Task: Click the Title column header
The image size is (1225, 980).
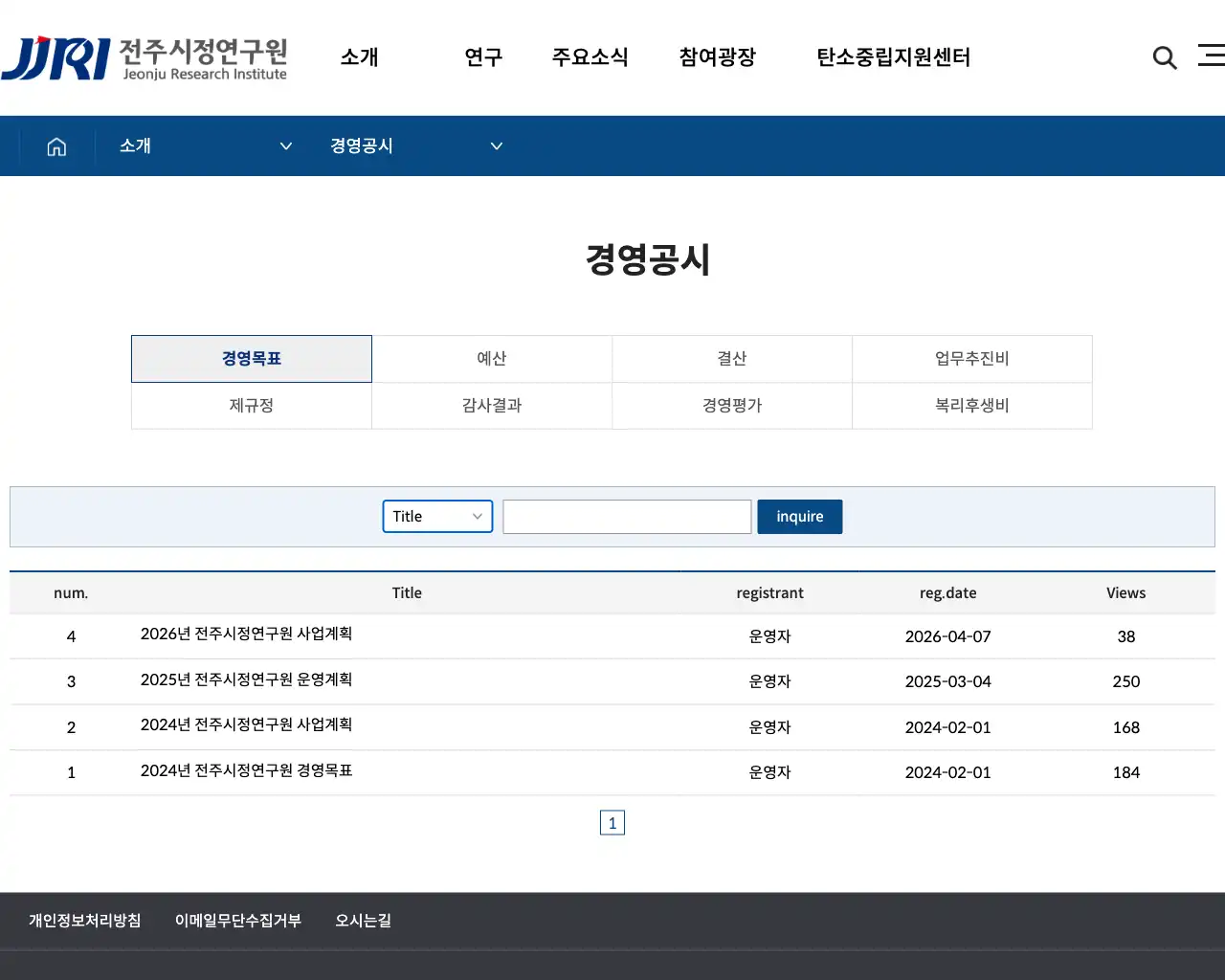Action: (407, 593)
